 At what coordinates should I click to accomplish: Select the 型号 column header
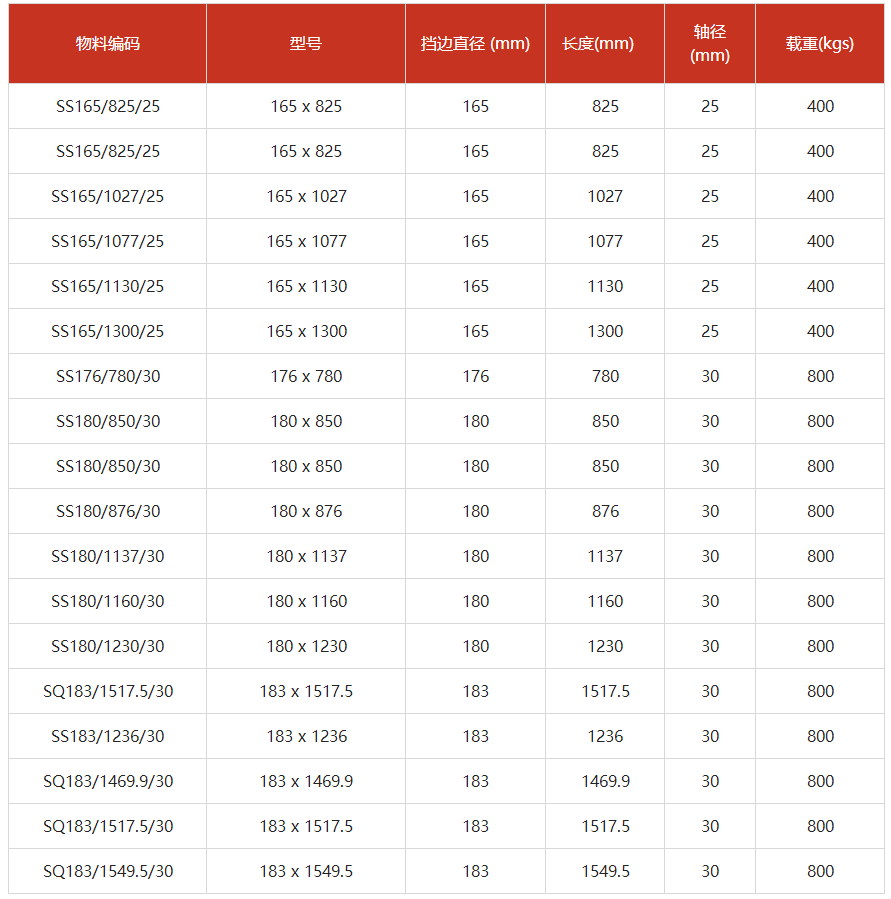[306, 44]
